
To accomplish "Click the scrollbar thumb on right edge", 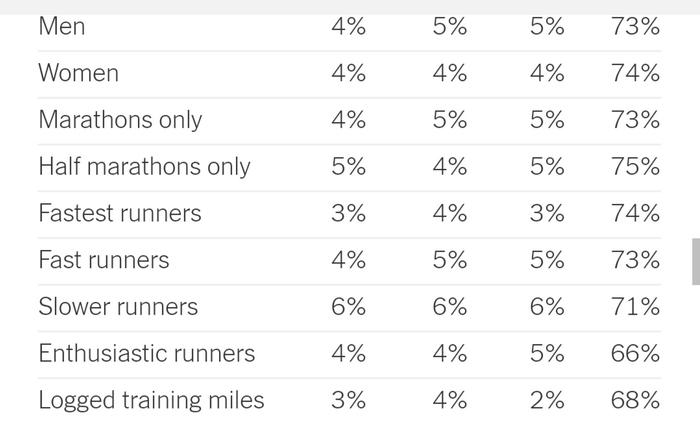I will [x=695, y=262].
